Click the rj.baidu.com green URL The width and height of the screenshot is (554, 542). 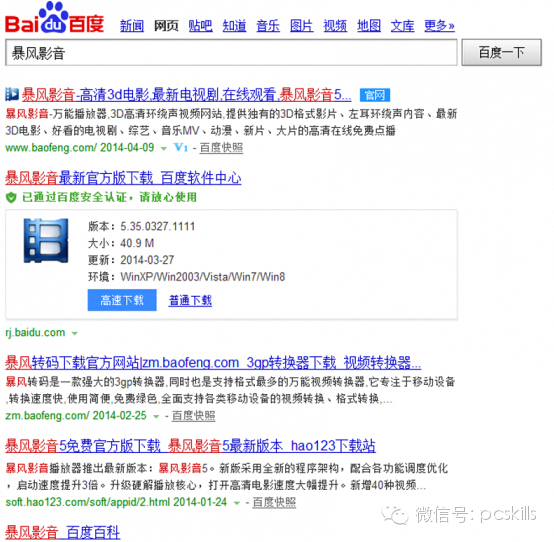[35, 332]
